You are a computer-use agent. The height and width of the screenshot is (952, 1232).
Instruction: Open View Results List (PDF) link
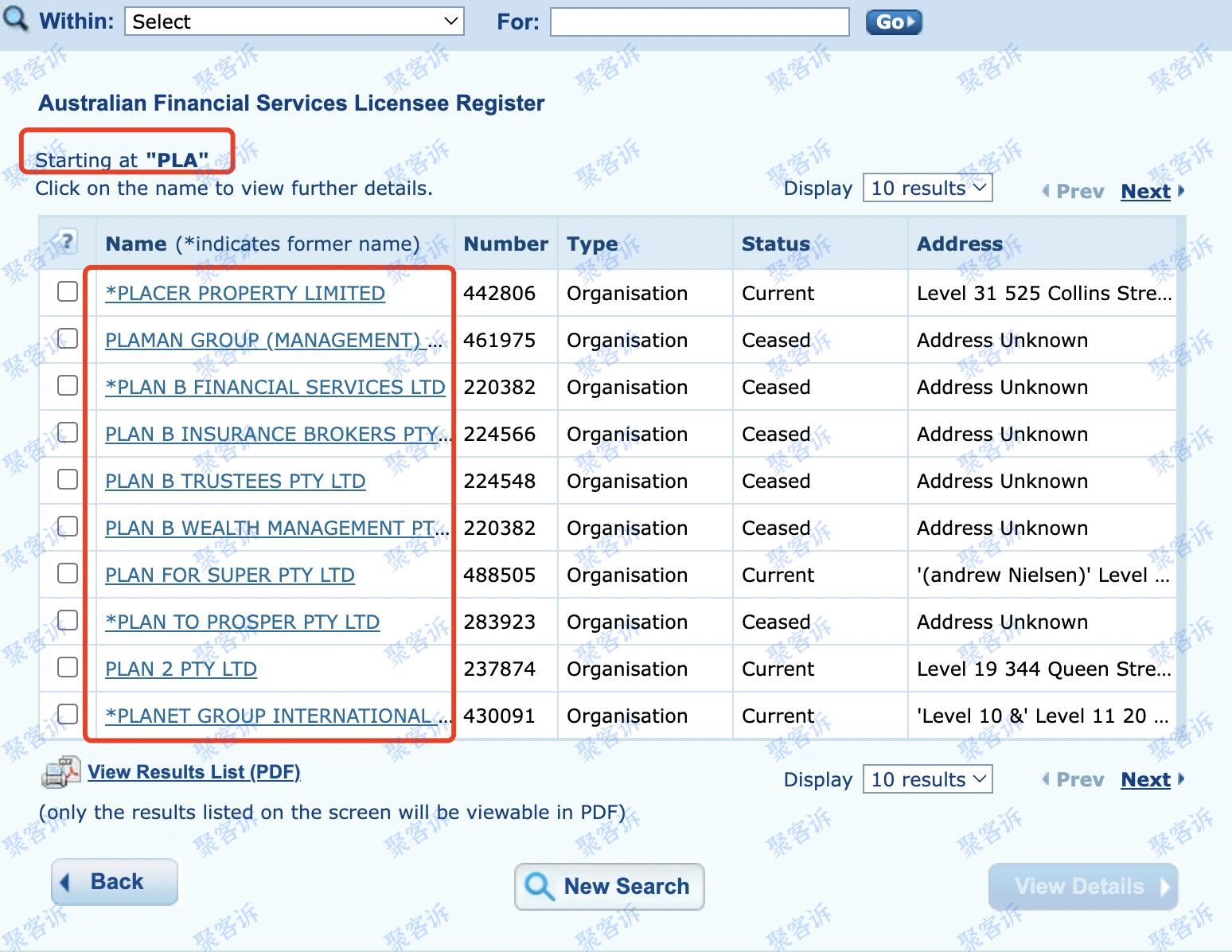[194, 772]
